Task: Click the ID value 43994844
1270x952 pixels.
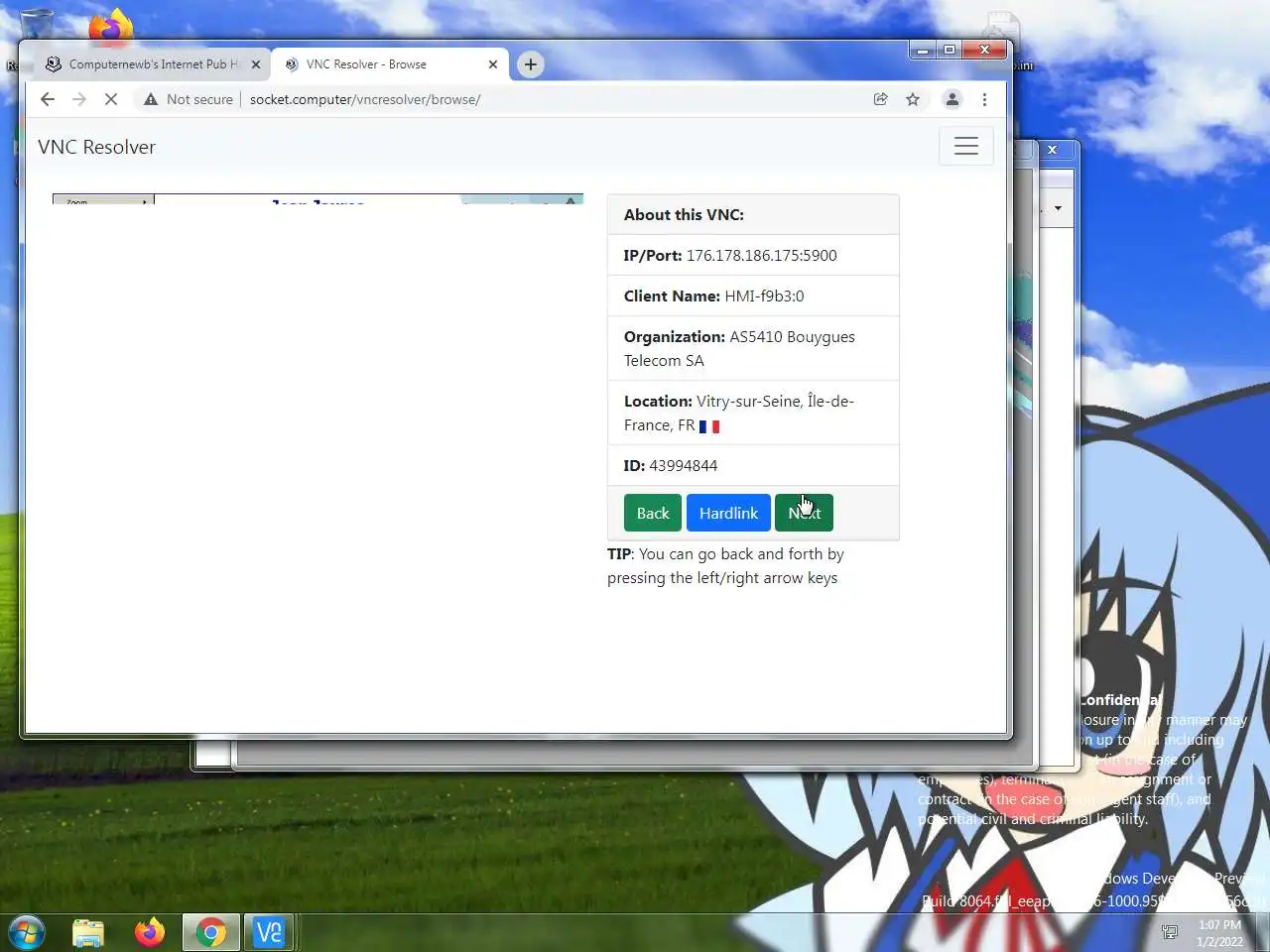Action: [x=683, y=465]
